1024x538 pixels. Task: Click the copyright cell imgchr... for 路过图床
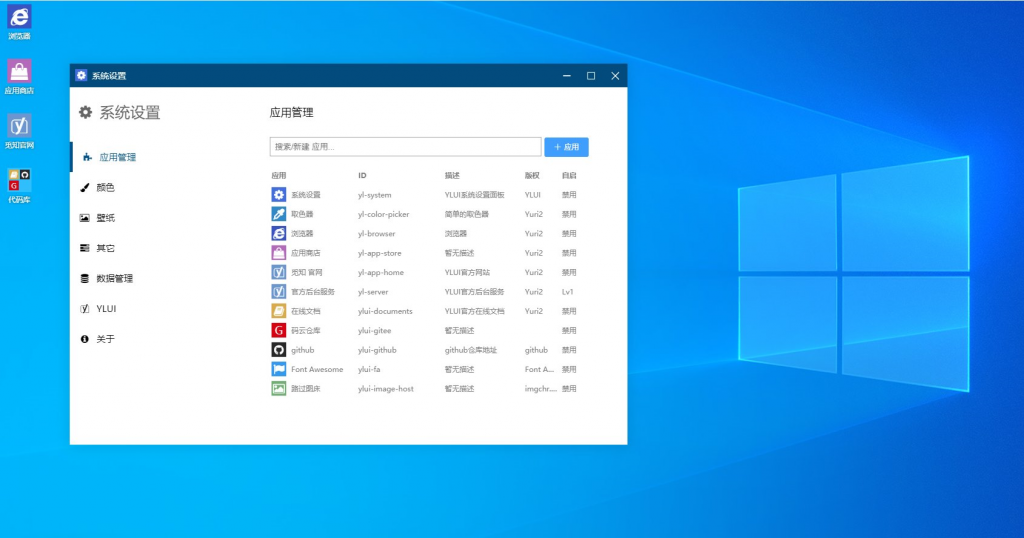[x=541, y=388]
